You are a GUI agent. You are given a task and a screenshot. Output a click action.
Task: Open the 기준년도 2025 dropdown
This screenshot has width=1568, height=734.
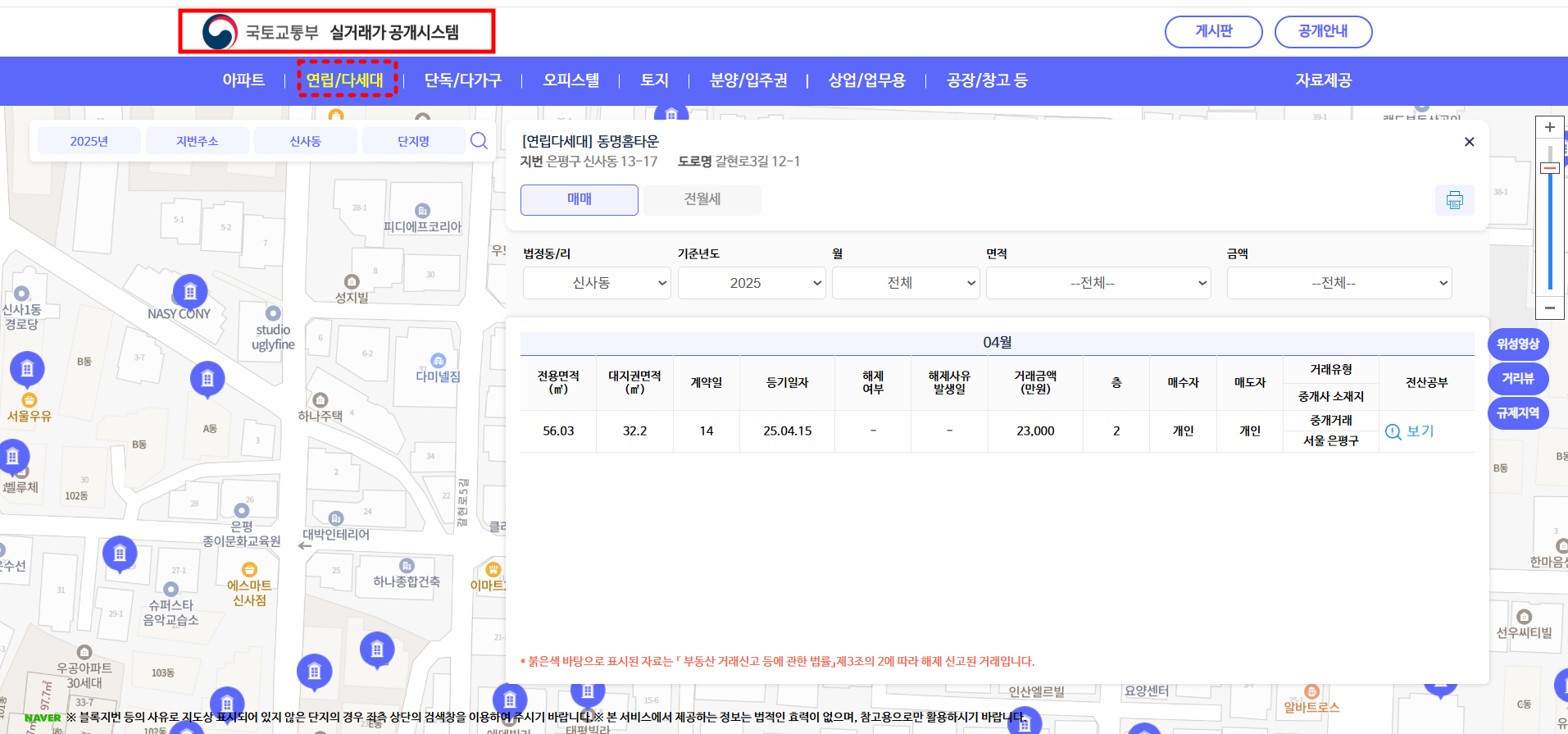click(752, 283)
